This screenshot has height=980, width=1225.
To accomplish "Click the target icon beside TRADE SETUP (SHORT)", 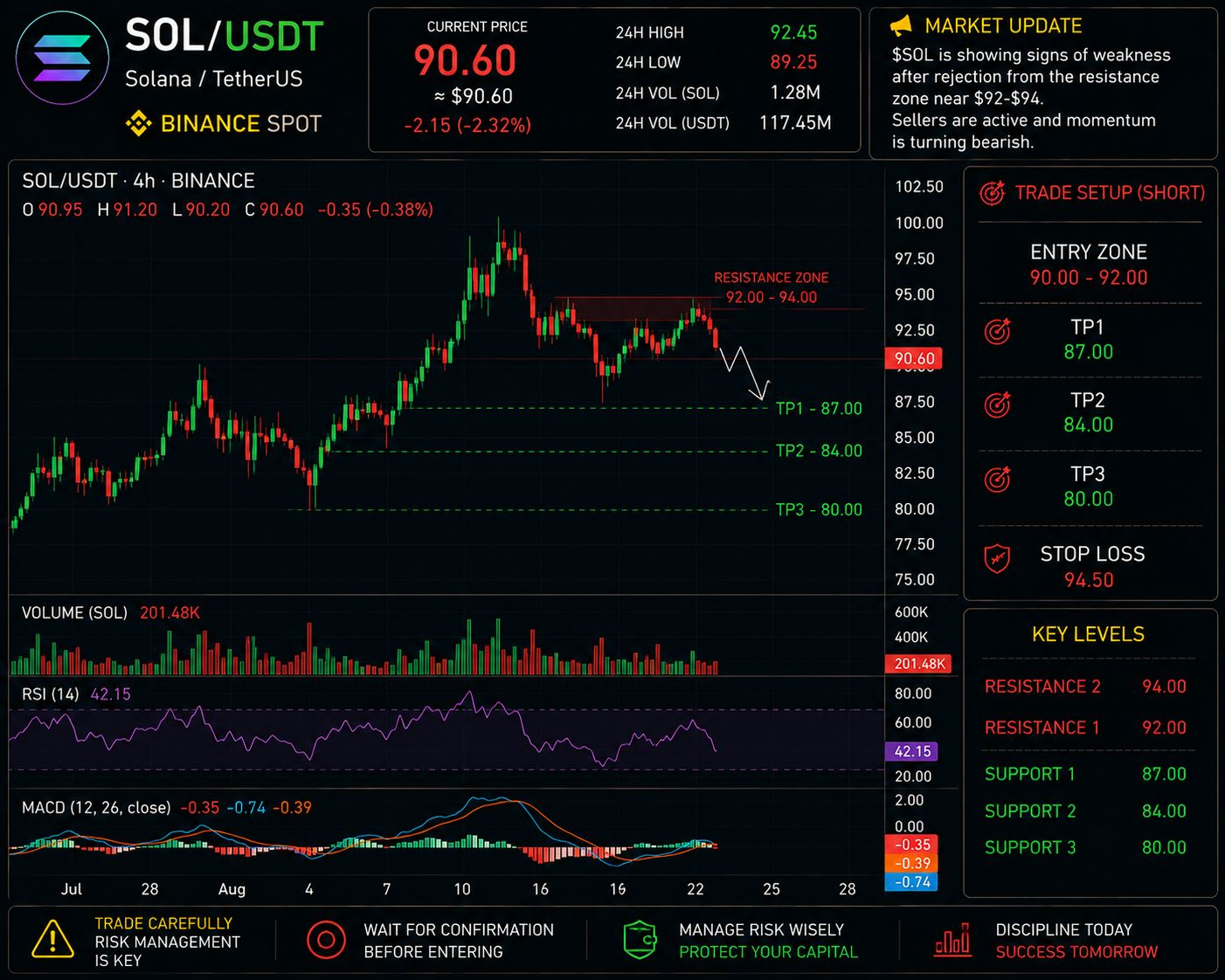I will pyautogui.click(x=992, y=193).
